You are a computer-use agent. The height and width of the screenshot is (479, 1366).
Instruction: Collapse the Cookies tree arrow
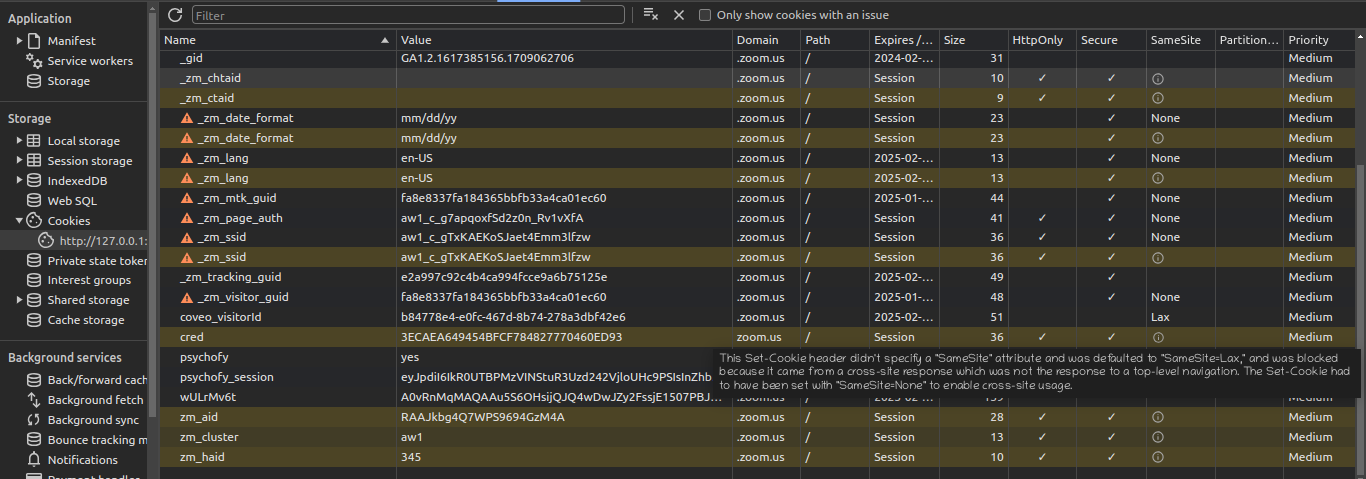19,221
